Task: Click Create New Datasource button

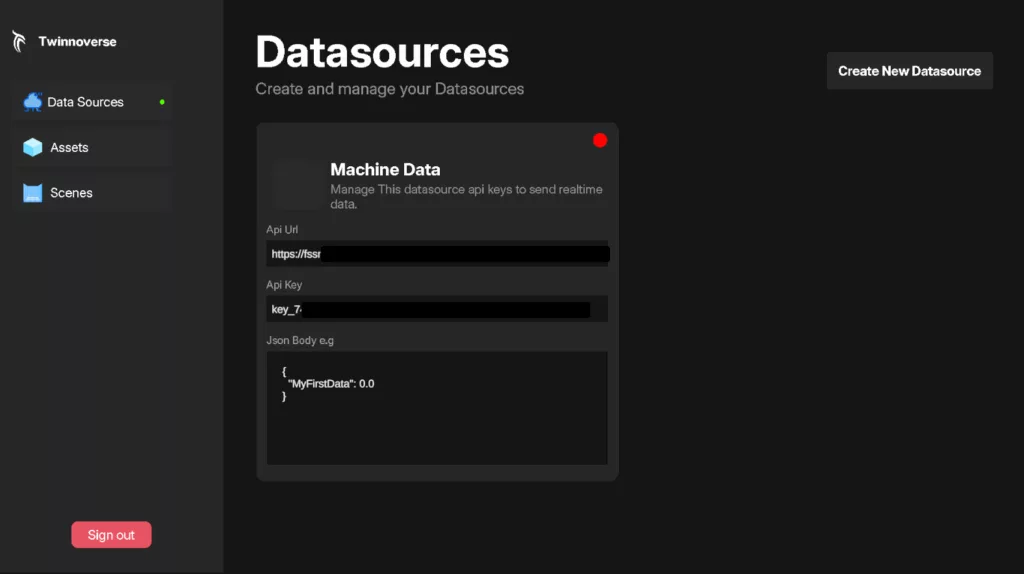Action: click(x=910, y=71)
